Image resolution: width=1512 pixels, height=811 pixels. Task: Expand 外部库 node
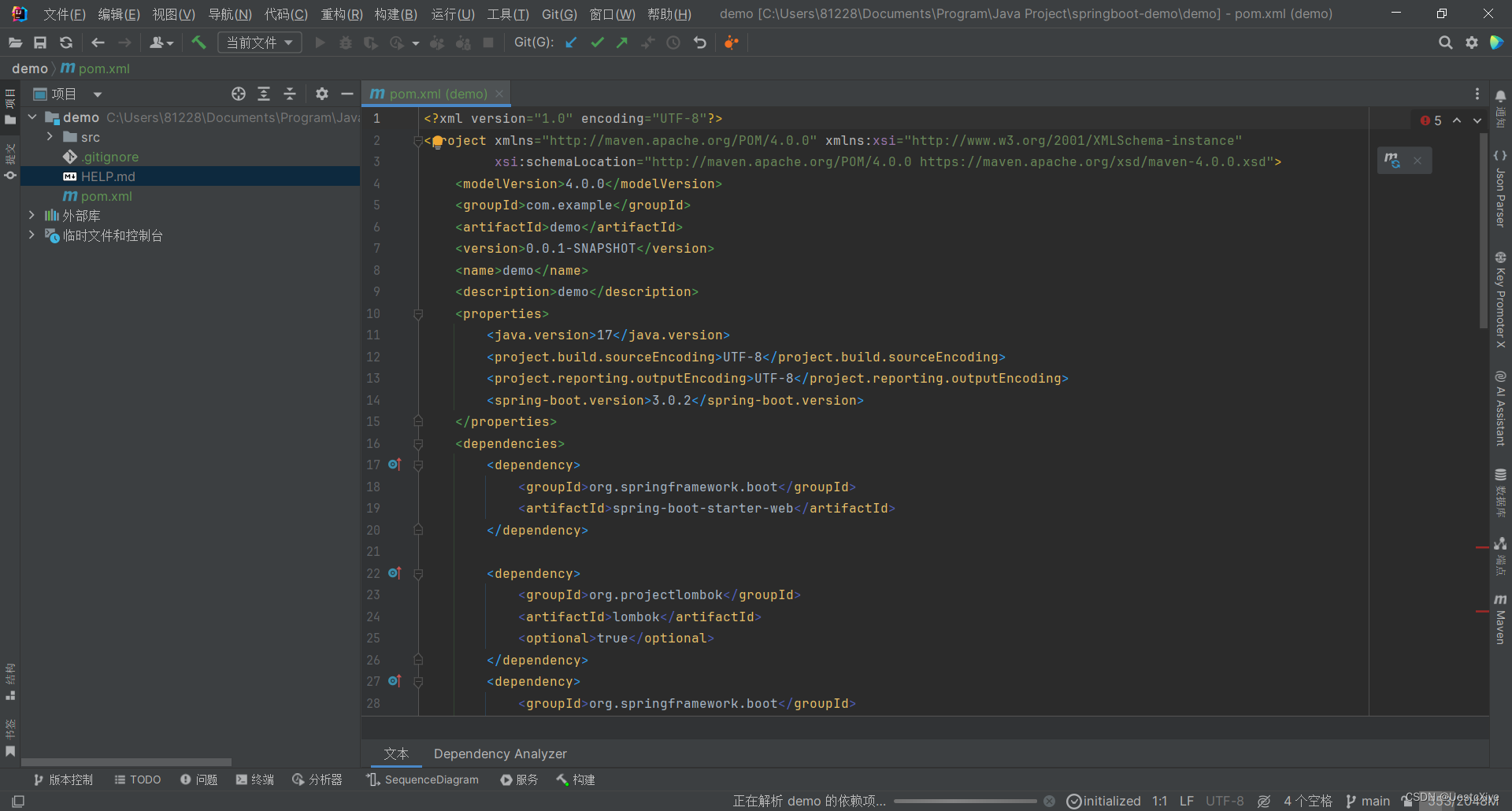point(31,215)
